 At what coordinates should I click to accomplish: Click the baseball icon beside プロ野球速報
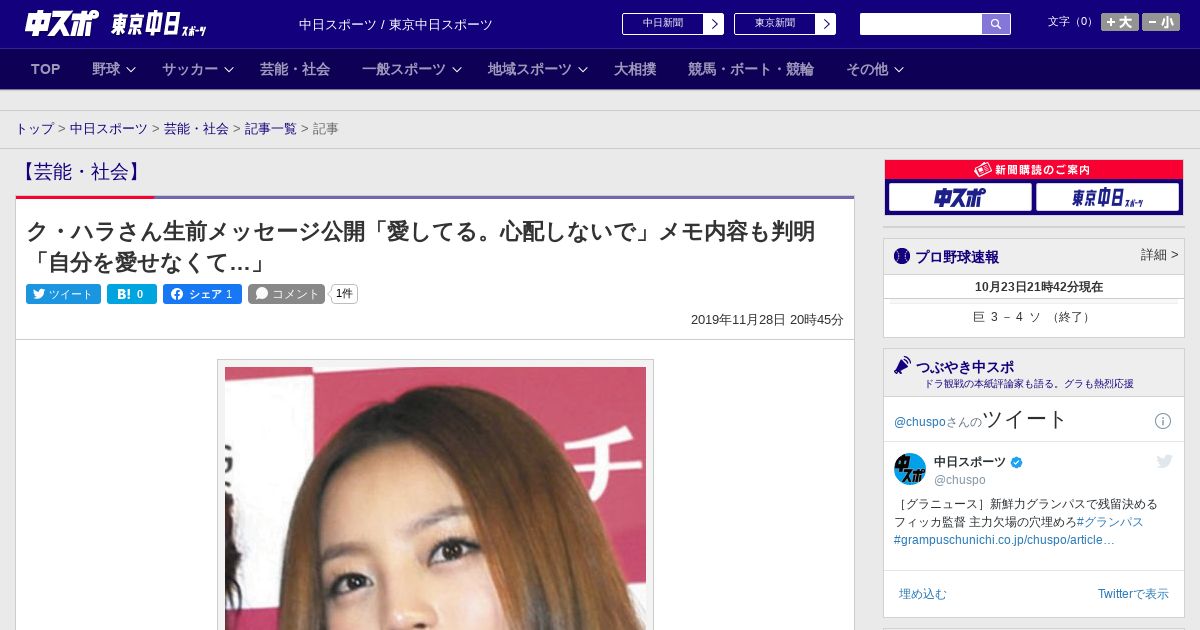click(x=902, y=256)
